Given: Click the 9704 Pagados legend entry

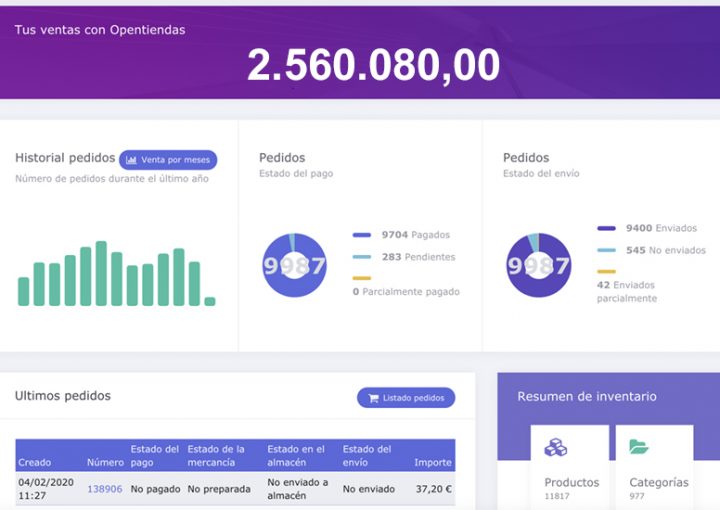Looking at the screenshot, I should tap(416, 235).
